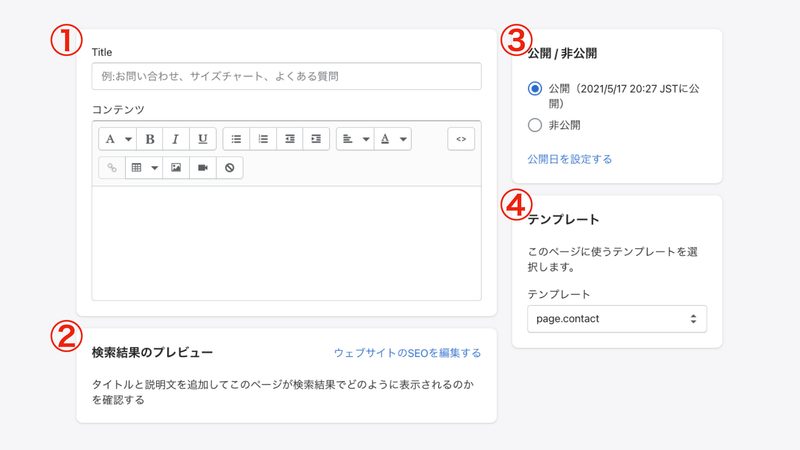
Task: Click the 公開日を設定する link
Action: click(x=569, y=159)
